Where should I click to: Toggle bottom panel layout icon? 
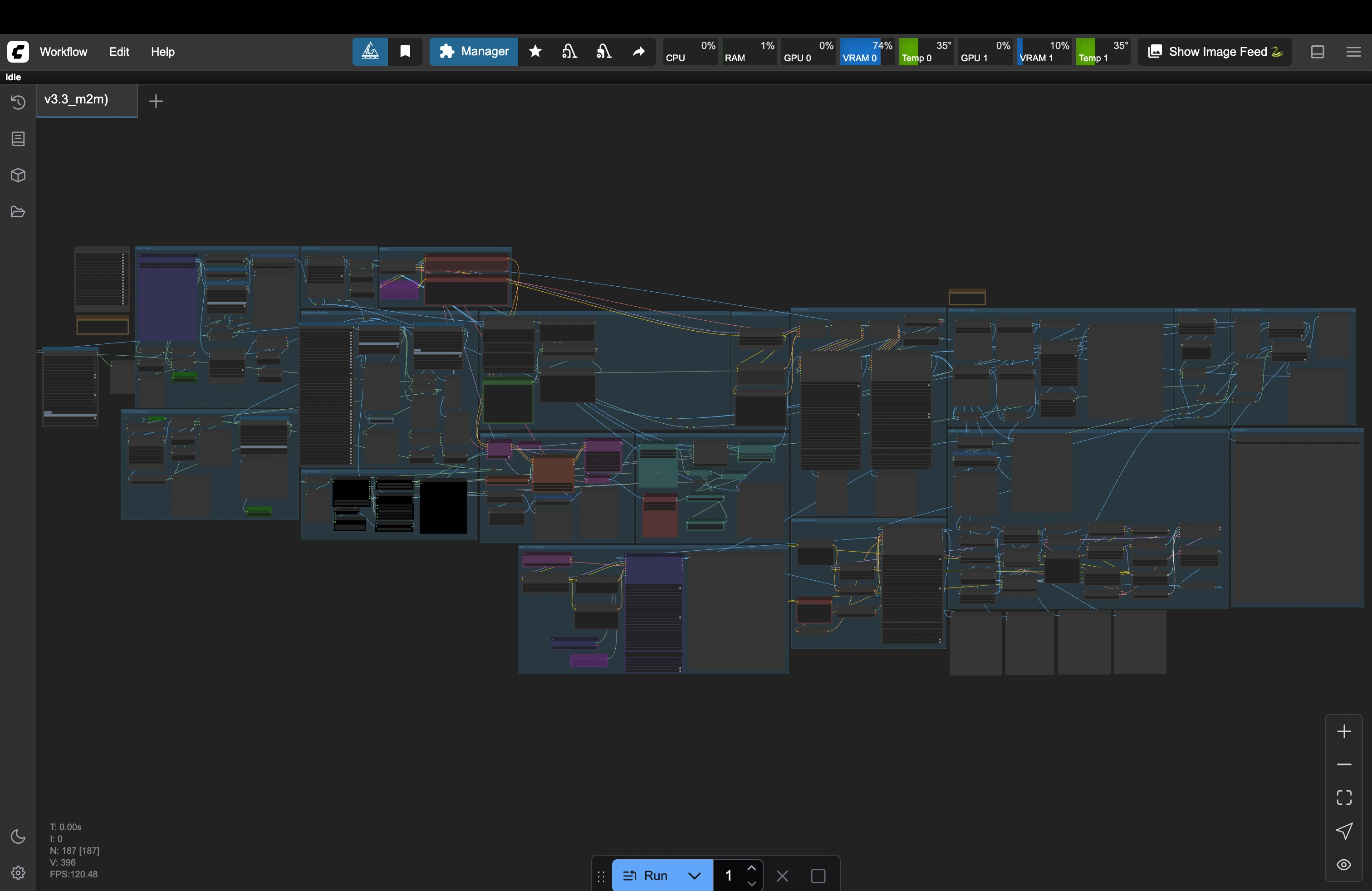pyautogui.click(x=1317, y=52)
